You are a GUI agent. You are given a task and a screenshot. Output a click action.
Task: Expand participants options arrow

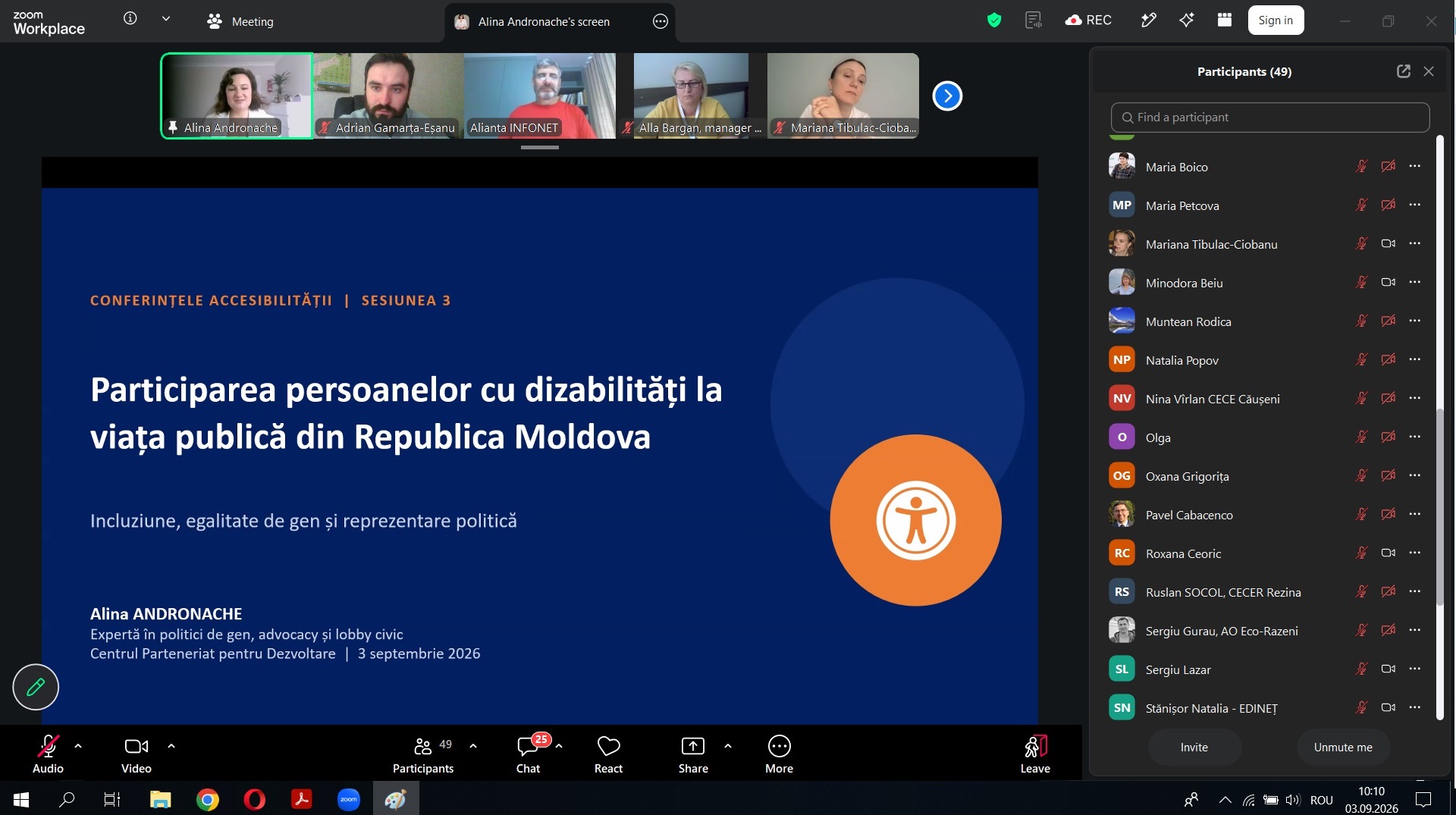[x=473, y=746]
